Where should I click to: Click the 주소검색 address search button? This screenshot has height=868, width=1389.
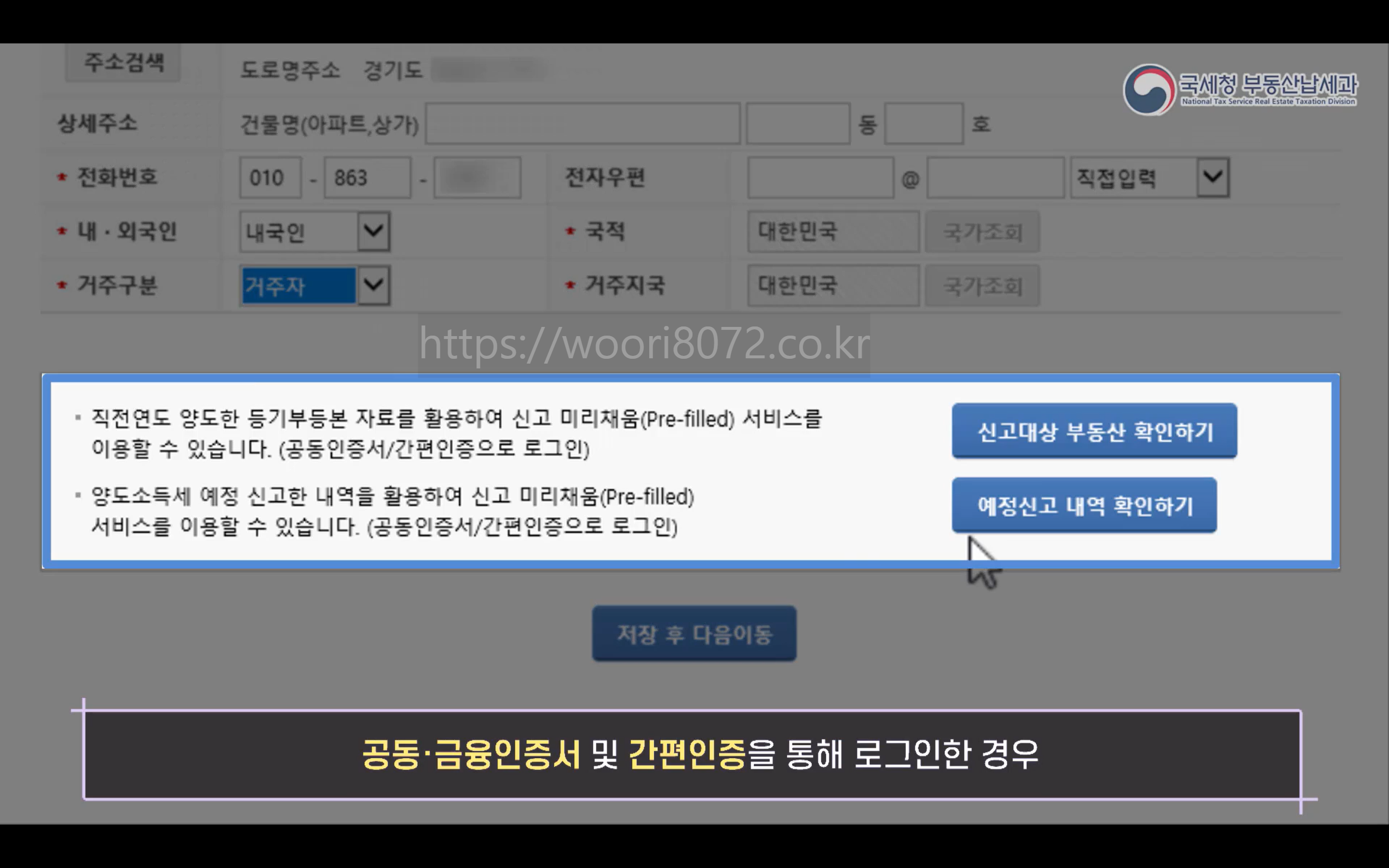123,63
